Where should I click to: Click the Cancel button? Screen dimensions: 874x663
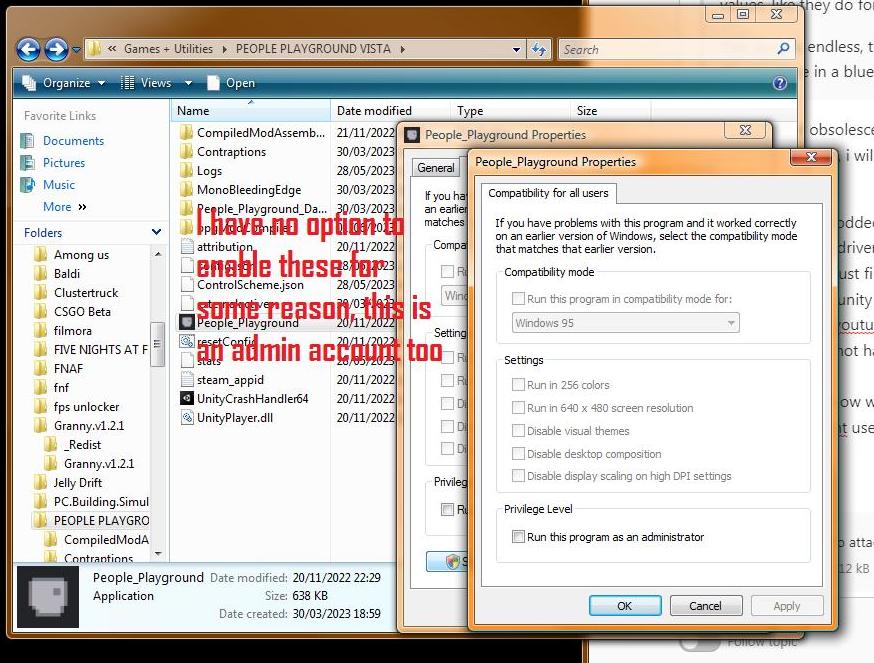[x=706, y=606]
